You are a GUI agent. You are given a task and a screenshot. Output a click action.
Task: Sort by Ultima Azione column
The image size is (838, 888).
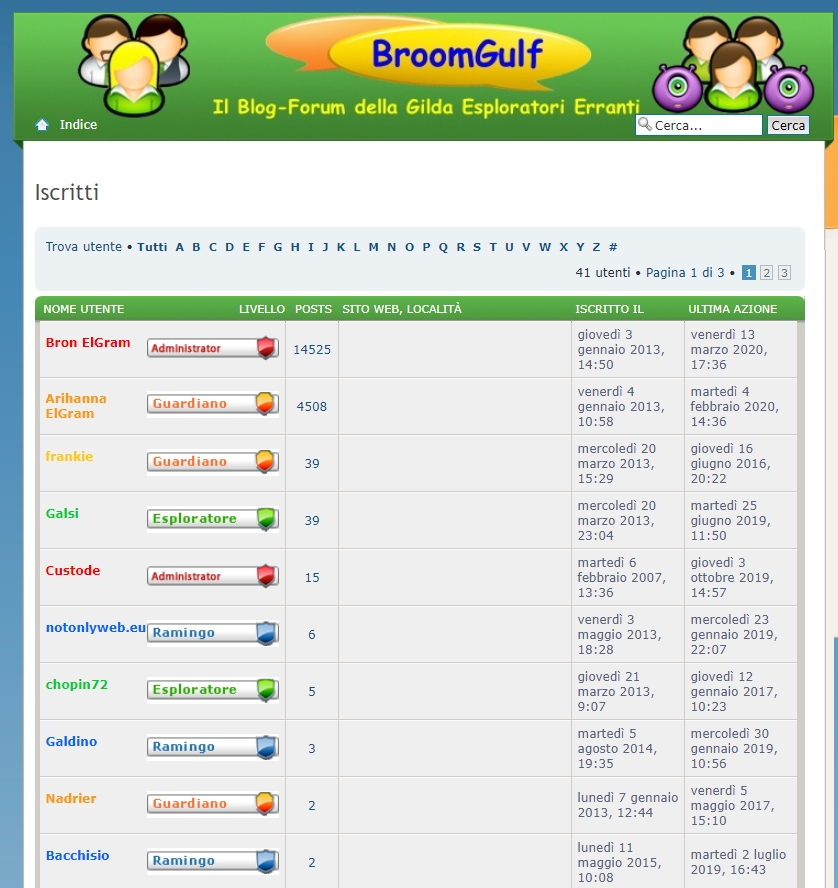733,309
